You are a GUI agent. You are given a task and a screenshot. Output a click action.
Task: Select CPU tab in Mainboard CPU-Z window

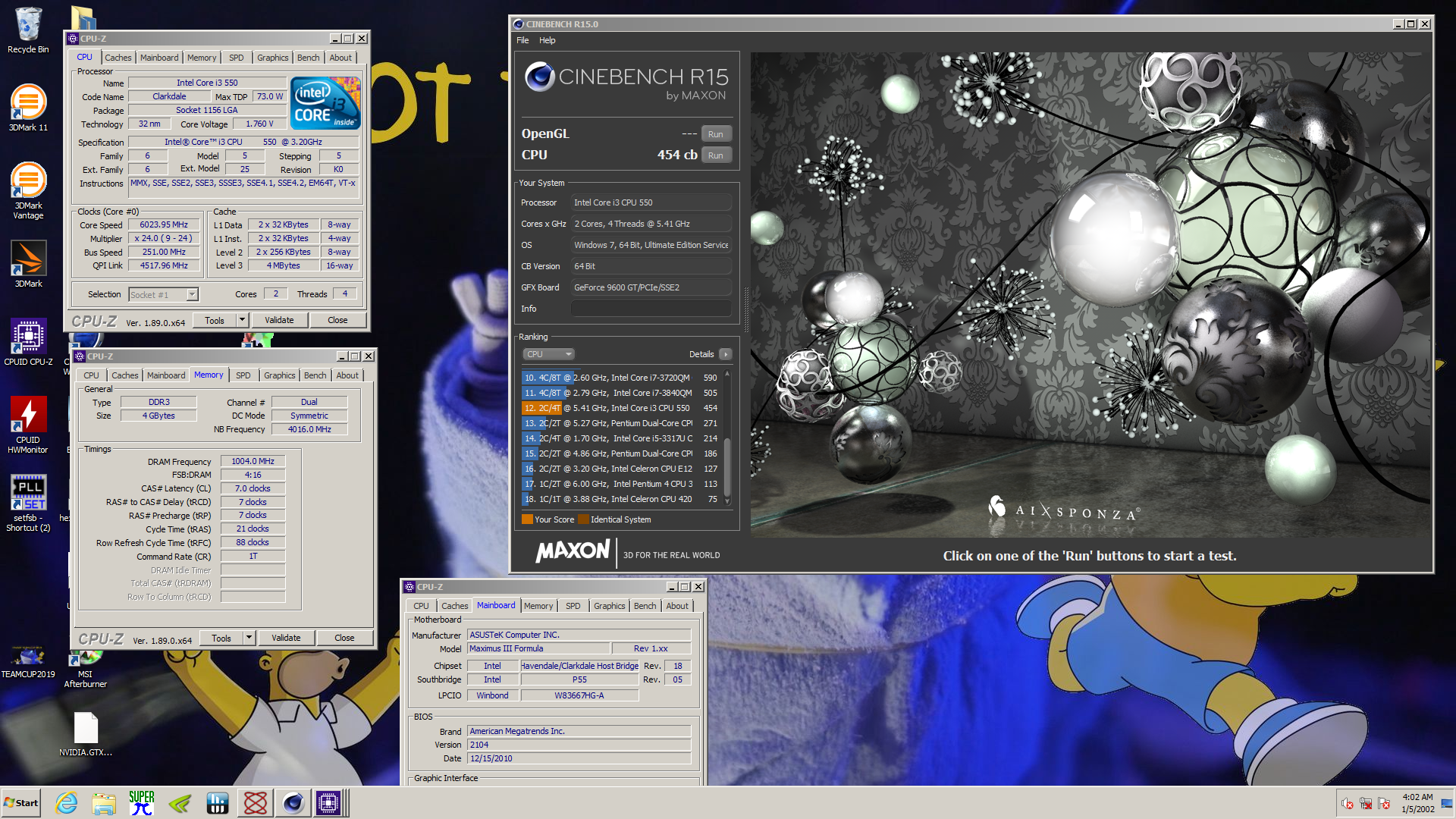point(421,606)
